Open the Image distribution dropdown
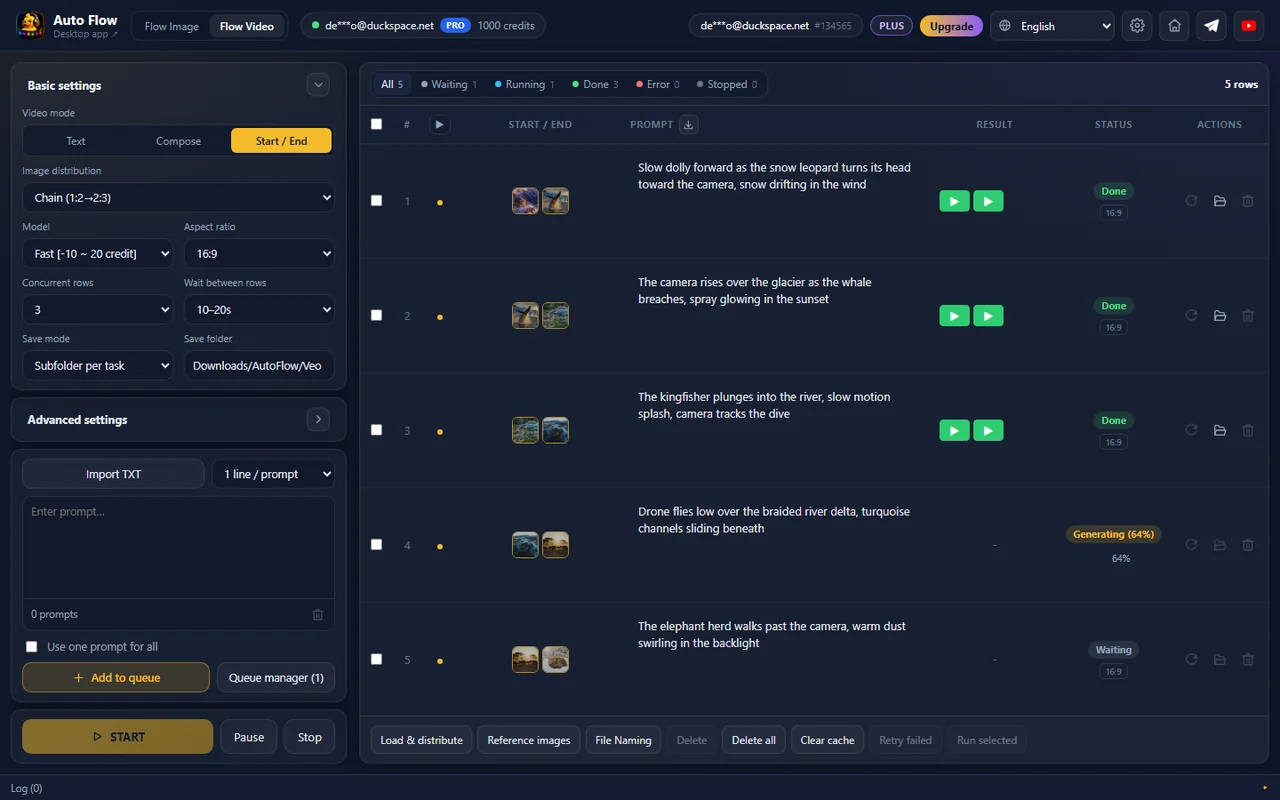Viewport: 1280px width, 800px height. point(178,198)
